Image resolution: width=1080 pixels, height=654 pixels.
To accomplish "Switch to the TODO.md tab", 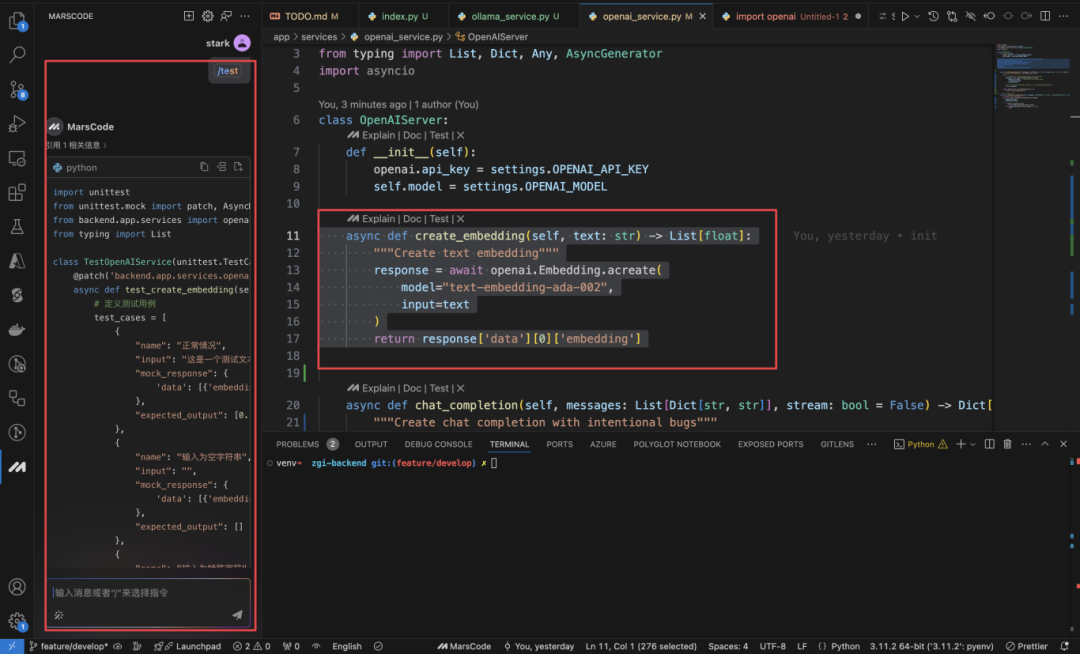I will coord(305,16).
